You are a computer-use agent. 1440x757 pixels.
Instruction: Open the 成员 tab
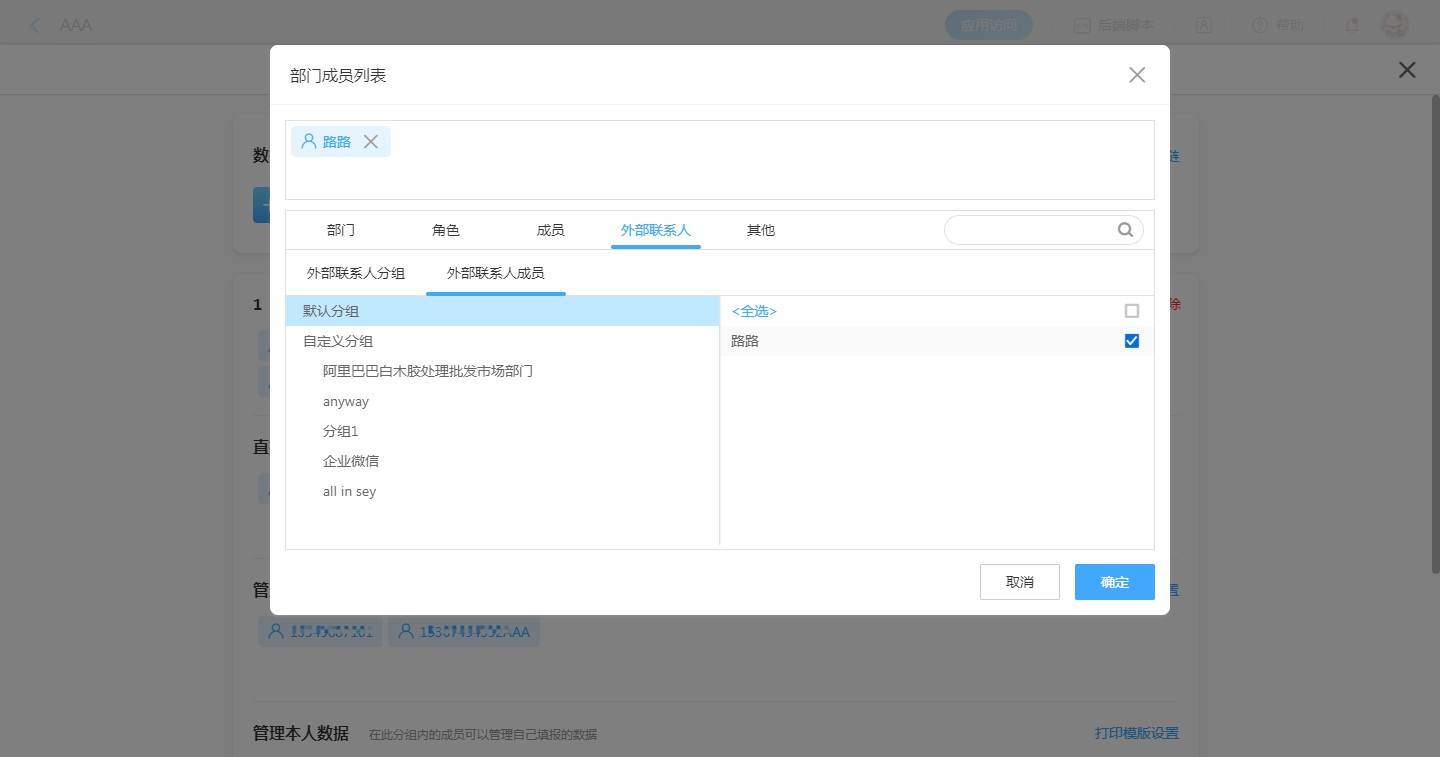[x=550, y=230]
